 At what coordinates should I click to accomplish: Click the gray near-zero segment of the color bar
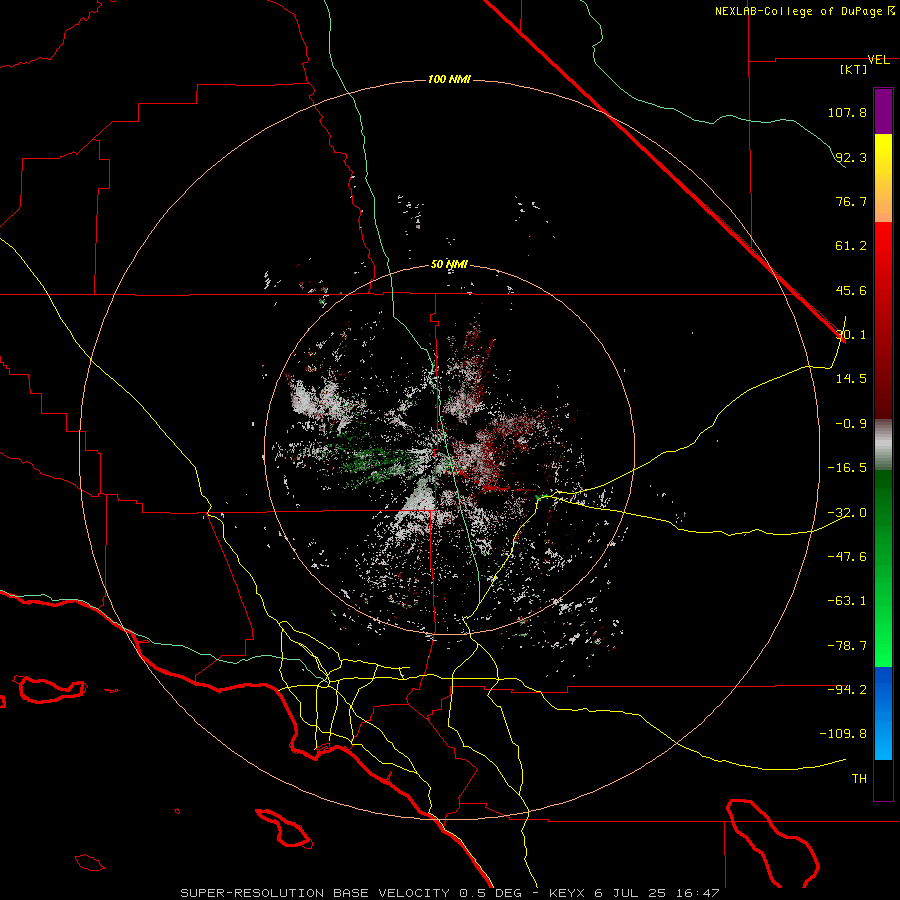(x=883, y=444)
